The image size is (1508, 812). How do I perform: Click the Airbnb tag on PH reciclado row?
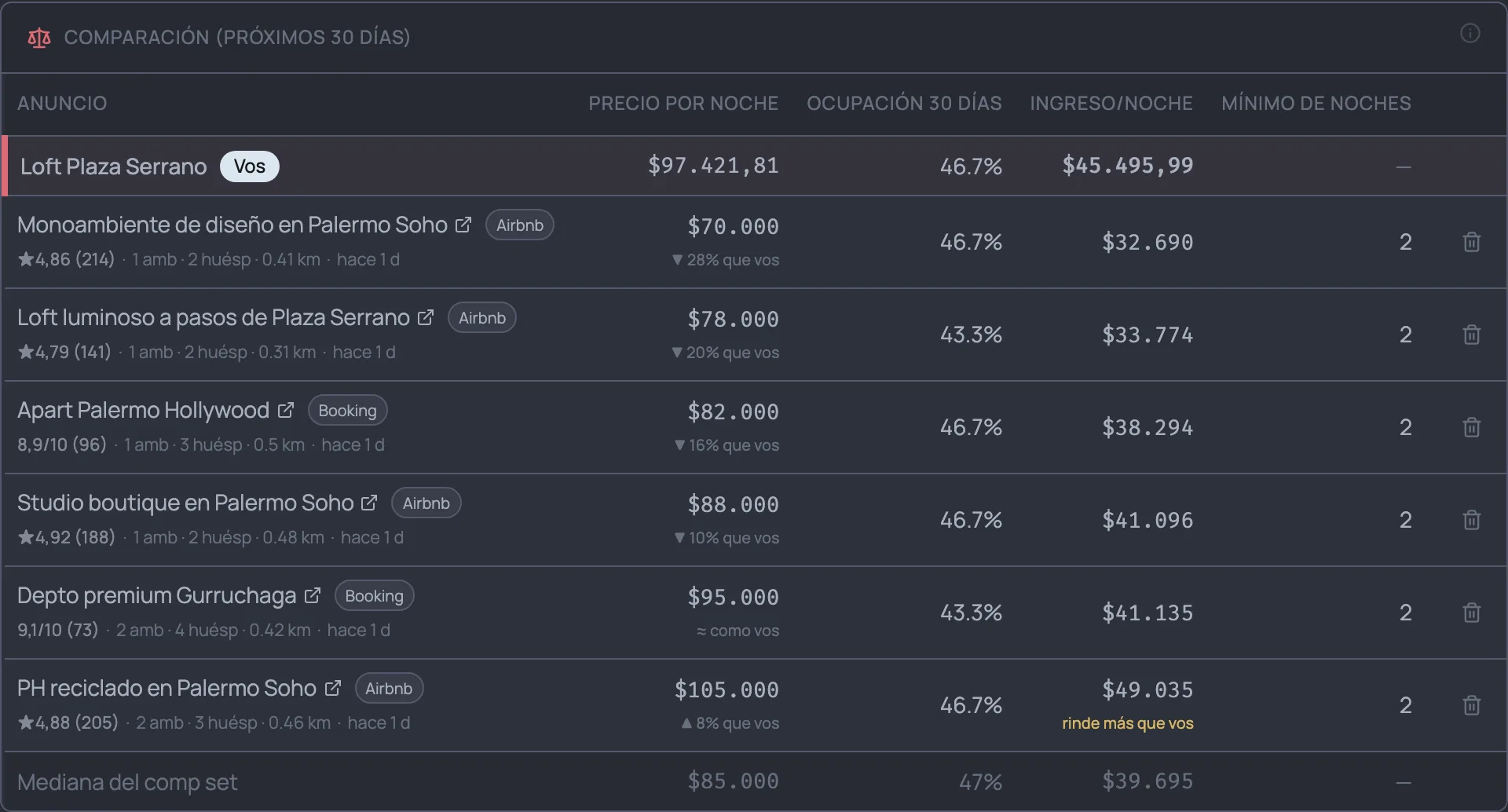[389, 689]
